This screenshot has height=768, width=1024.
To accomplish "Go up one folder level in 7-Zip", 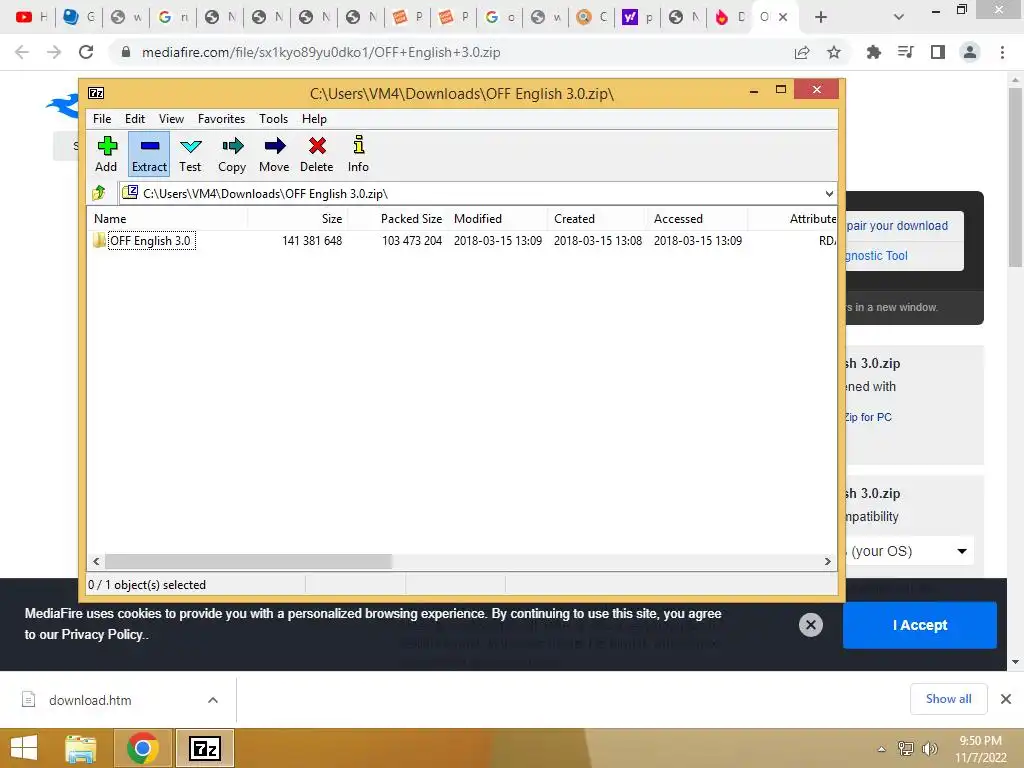I will coord(99,193).
